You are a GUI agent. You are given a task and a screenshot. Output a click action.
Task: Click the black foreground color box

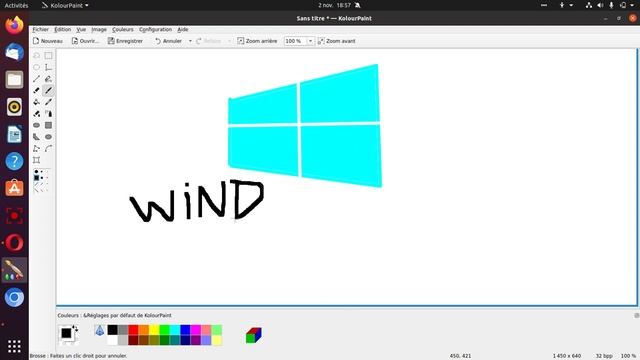[66, 333]
